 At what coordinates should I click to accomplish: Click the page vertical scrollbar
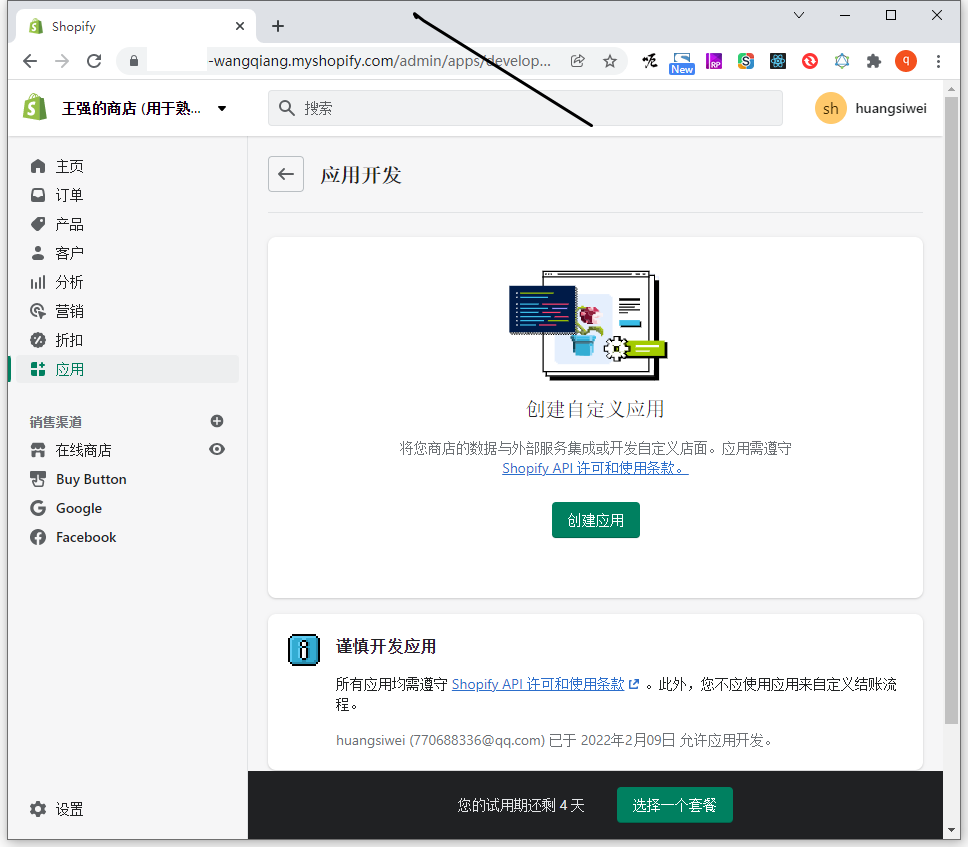click(951, 411)
